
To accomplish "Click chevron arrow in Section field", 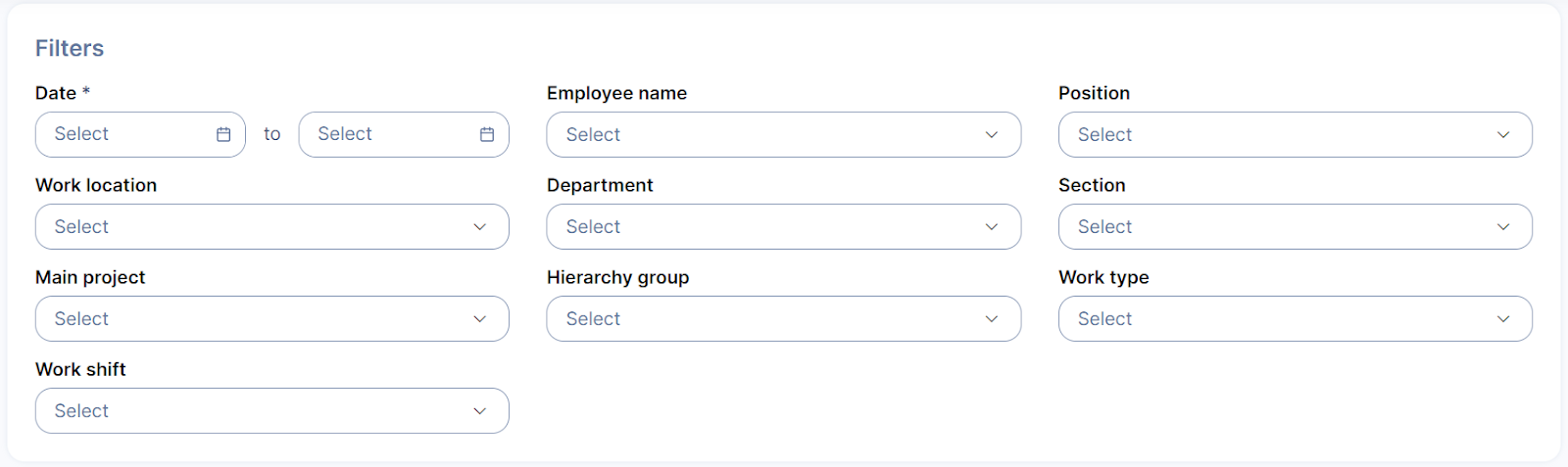I will coord(1503,227).
